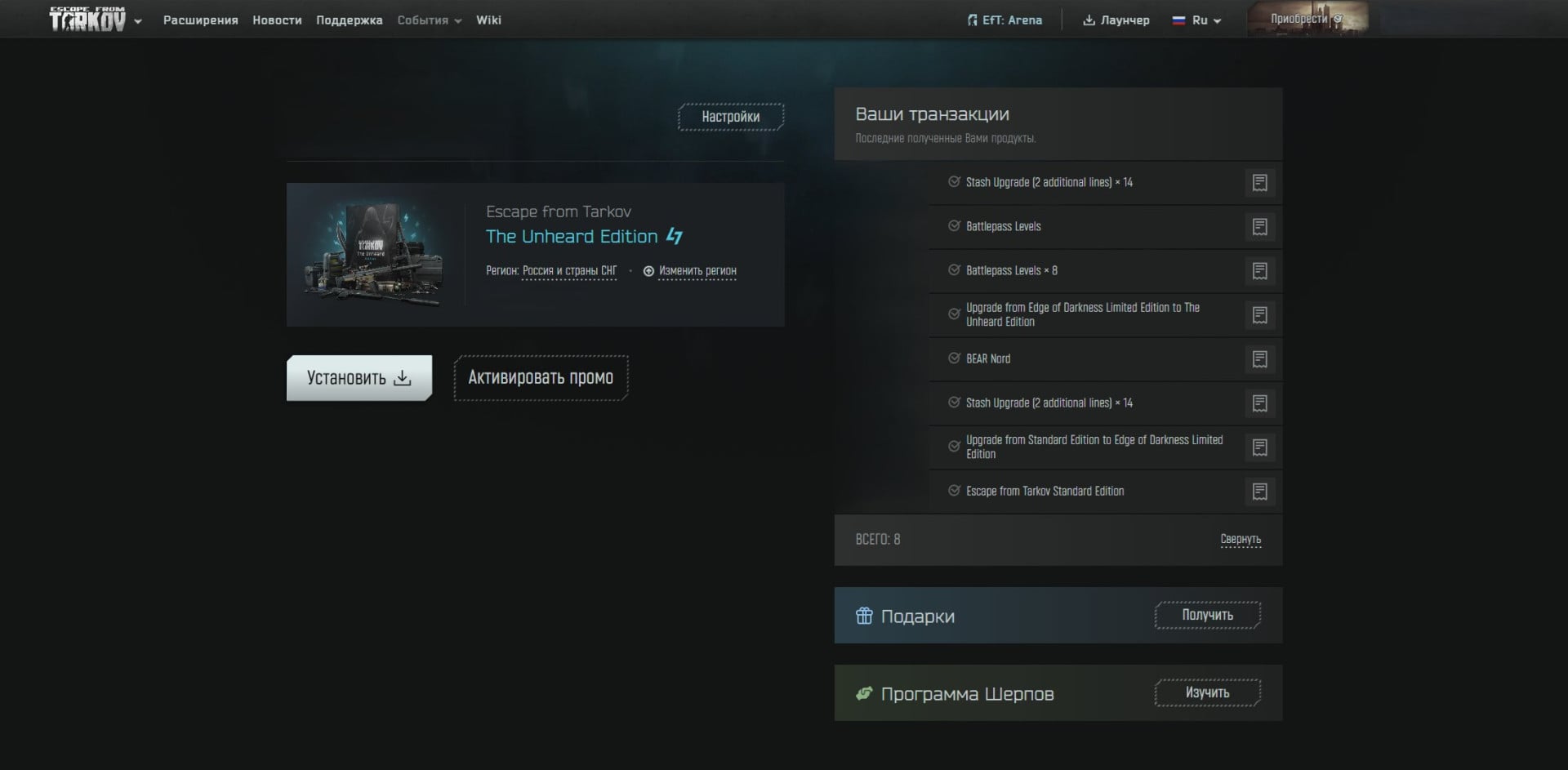Click The Unheard Edition title text
This screenshot has height=770, width=1568.
tap(572, 237)
